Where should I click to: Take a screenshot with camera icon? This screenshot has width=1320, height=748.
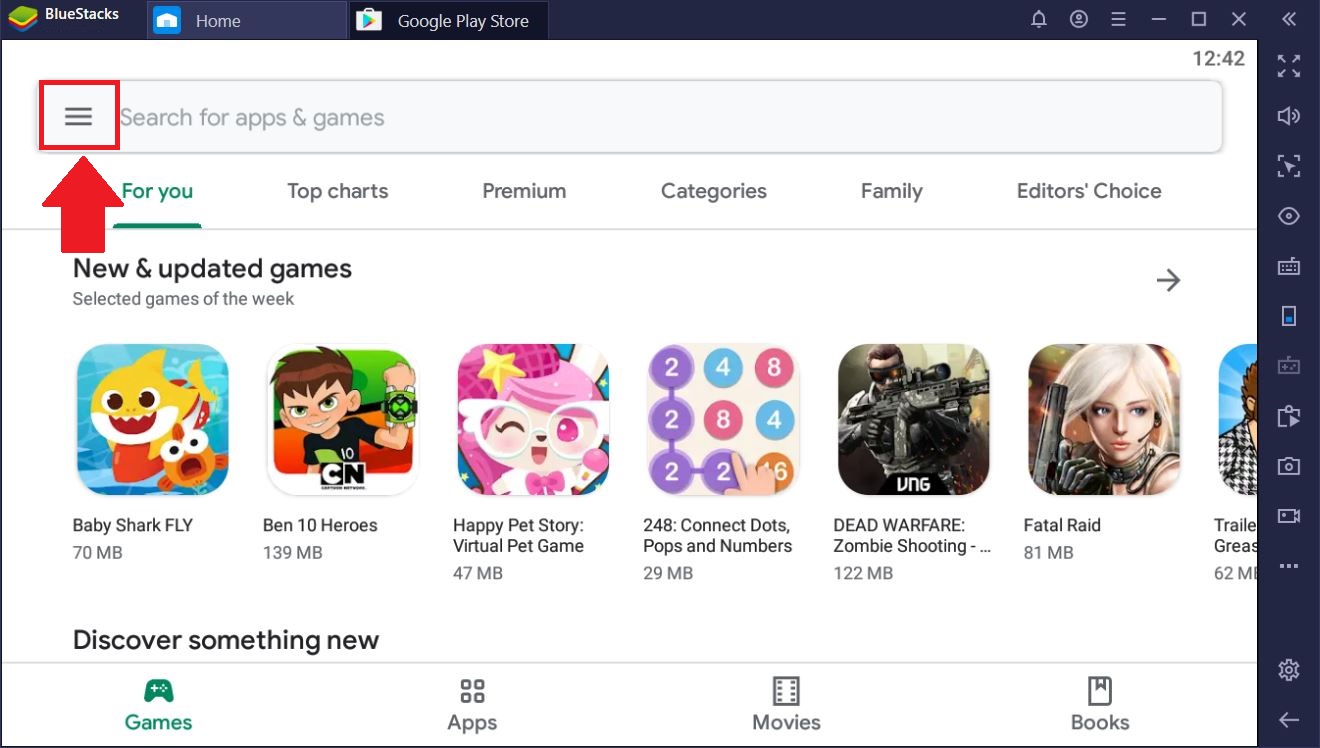pyautogui.click(x=1289, y=466)
